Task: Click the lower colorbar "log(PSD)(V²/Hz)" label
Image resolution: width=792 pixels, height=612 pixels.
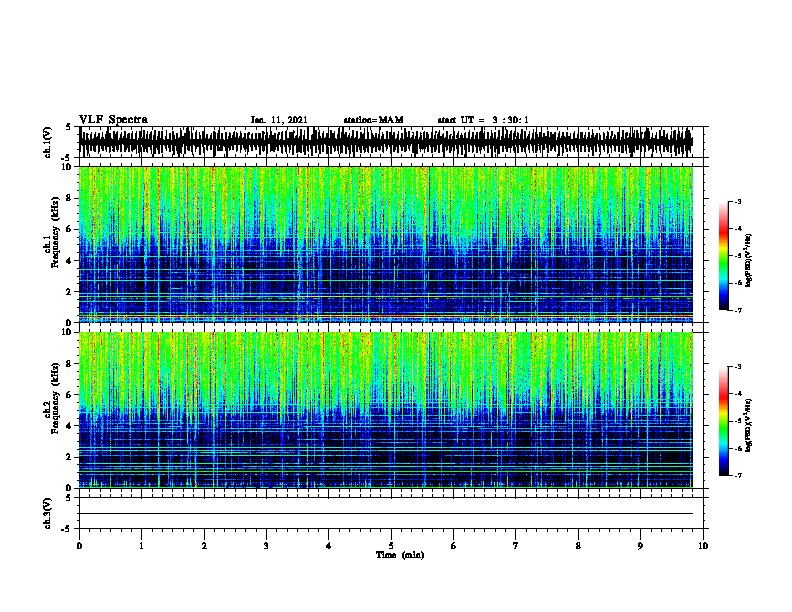Action: (x=749, y=425)
